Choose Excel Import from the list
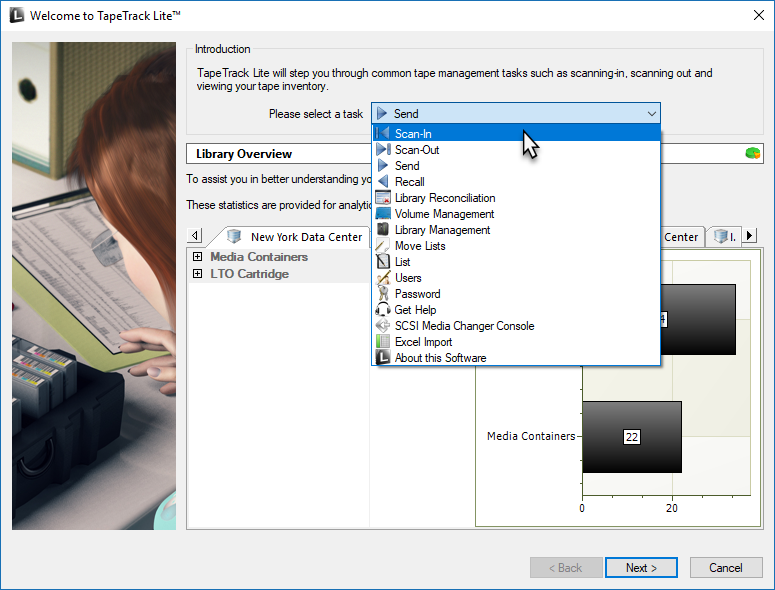The height and width of the screenshot is (590, 775). (x=516, y=341)
